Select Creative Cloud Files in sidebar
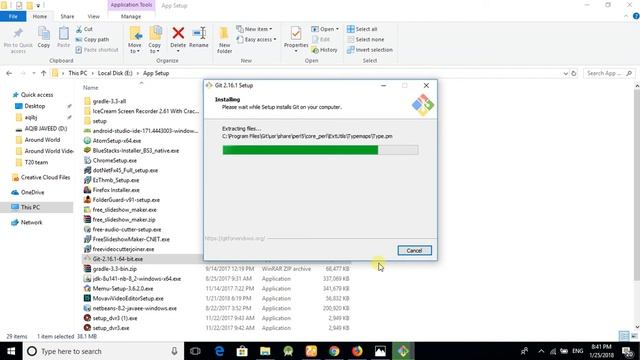 45,178
